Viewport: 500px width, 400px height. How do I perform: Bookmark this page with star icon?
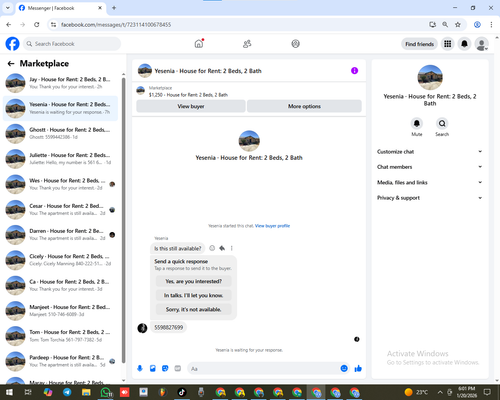(x=458, y=24)
